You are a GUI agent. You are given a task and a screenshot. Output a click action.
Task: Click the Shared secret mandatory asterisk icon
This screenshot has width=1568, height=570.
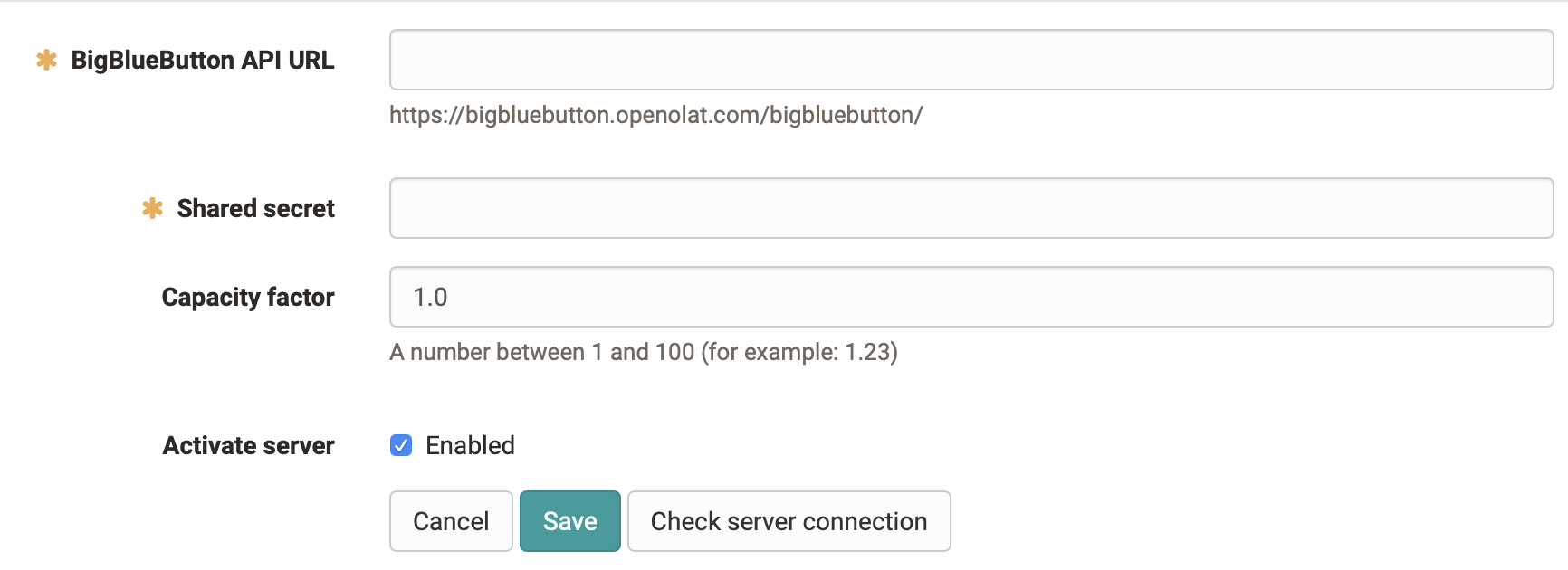pos(152,208)
